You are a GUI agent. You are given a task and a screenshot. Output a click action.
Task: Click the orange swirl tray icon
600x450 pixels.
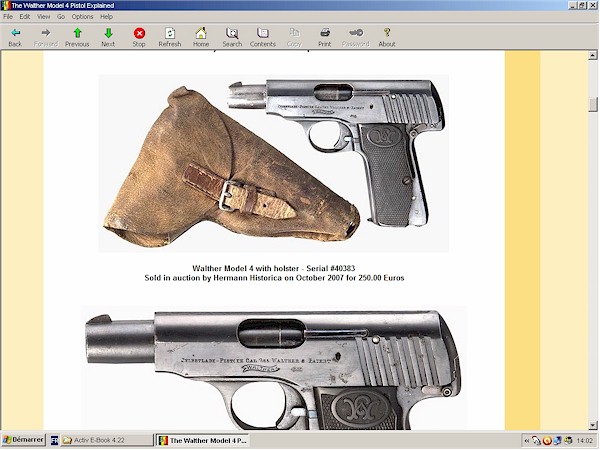click(547, 441)
